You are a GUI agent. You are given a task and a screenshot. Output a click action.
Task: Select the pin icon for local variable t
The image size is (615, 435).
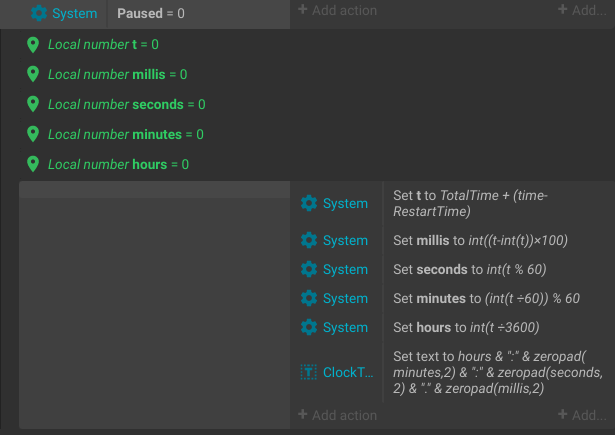click(x=33, y=44)
